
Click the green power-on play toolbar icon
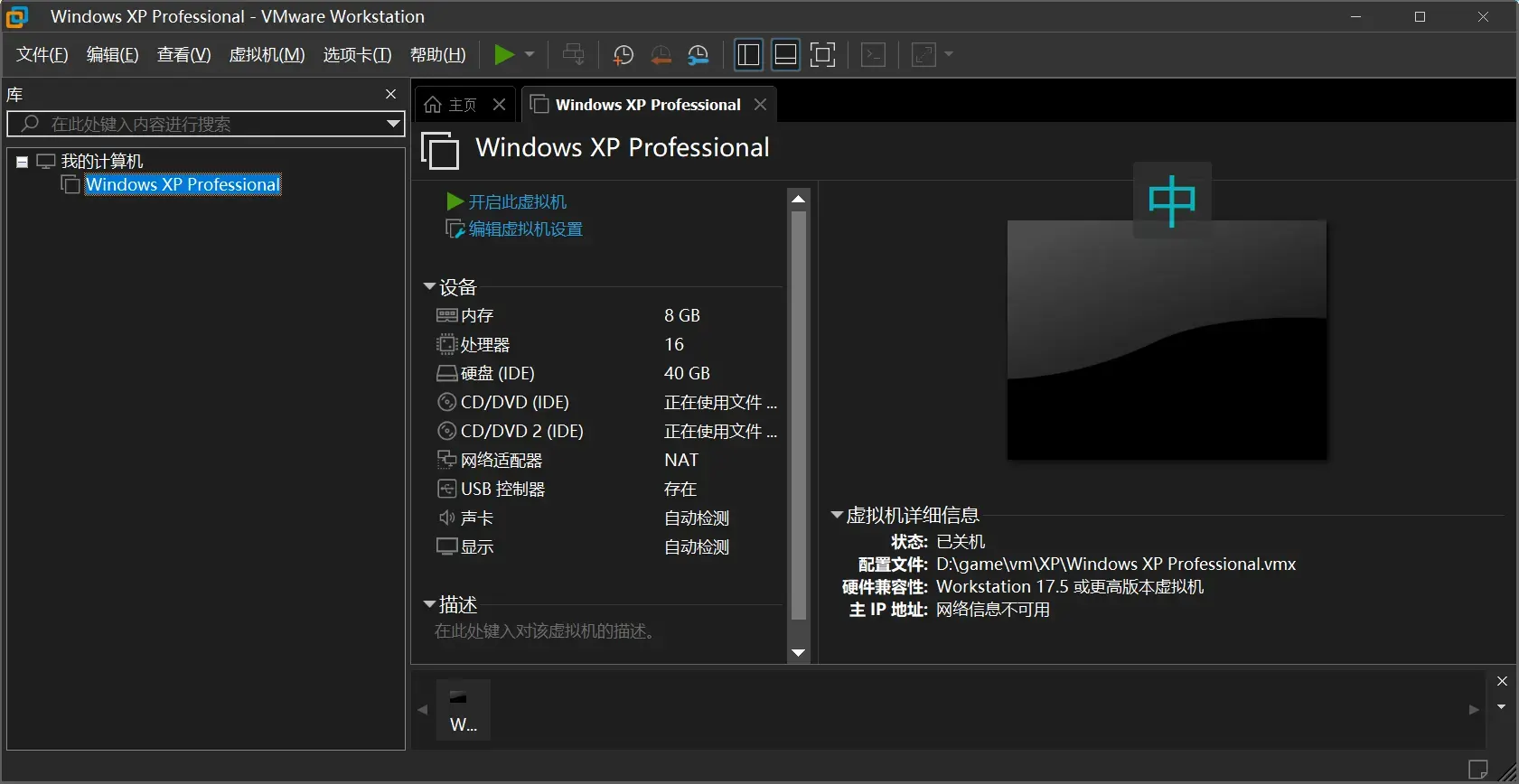[504, 55]
